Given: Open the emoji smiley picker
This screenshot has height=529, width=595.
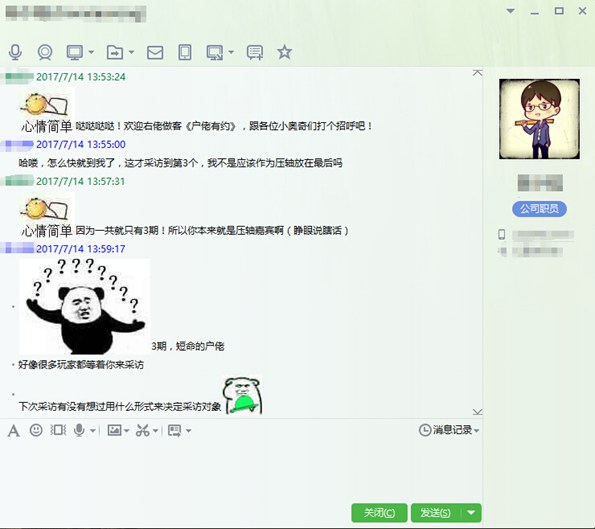Looking at the screenshot, I should tap(36, 430).
